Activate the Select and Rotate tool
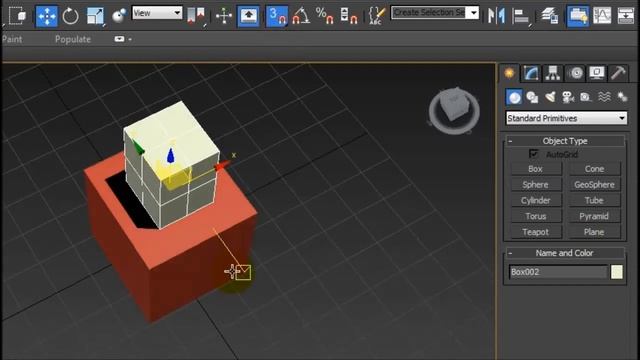The image size is (640, 360). (x=71, y=16)
